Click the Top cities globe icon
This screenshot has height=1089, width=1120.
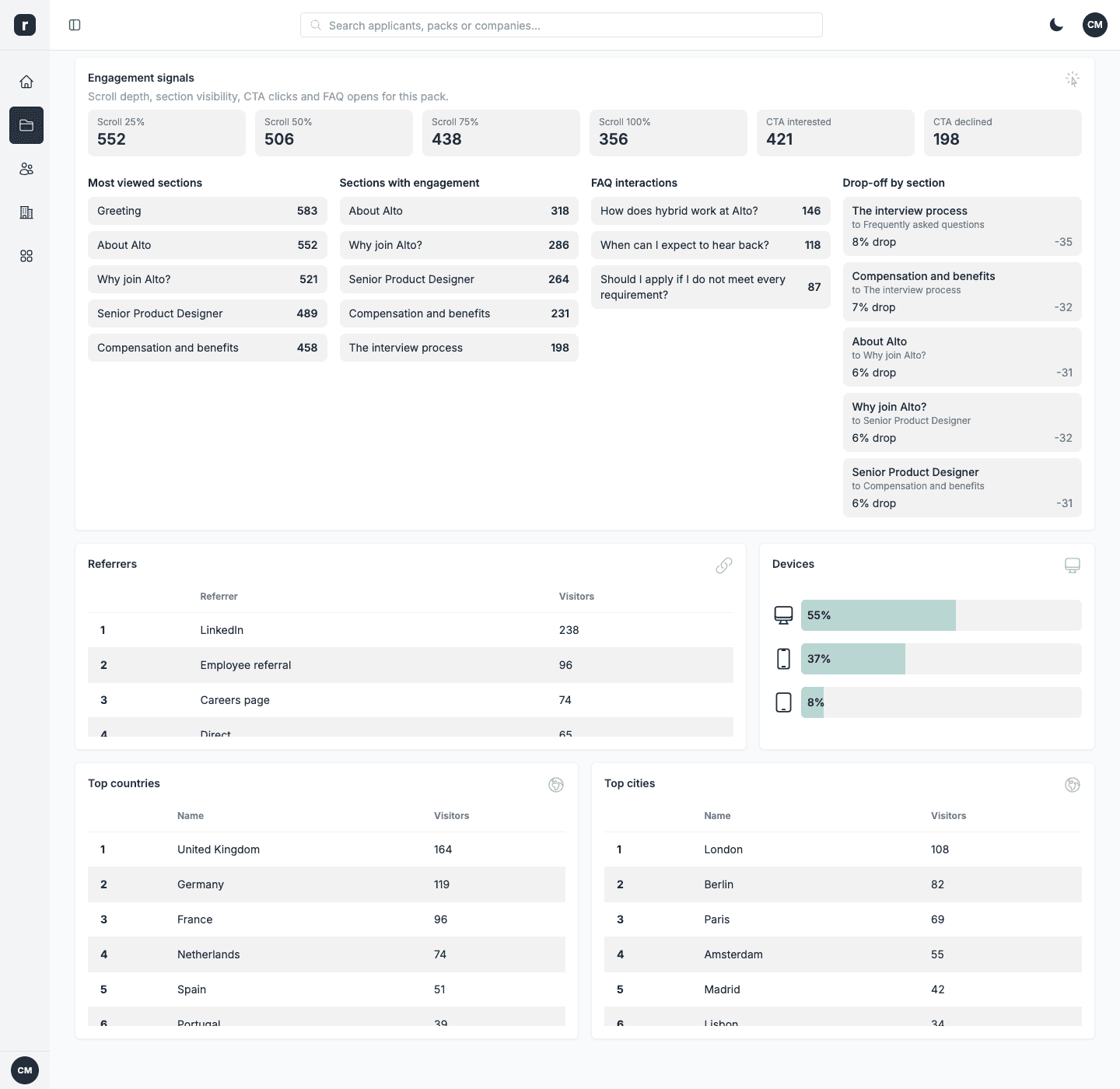pos(1073,785)
